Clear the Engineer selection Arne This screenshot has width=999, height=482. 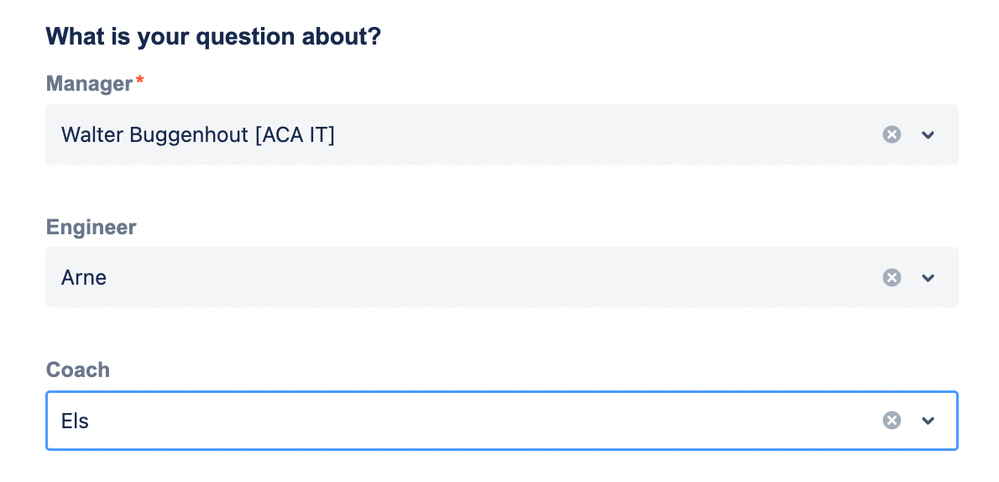(x=891, y=278)
